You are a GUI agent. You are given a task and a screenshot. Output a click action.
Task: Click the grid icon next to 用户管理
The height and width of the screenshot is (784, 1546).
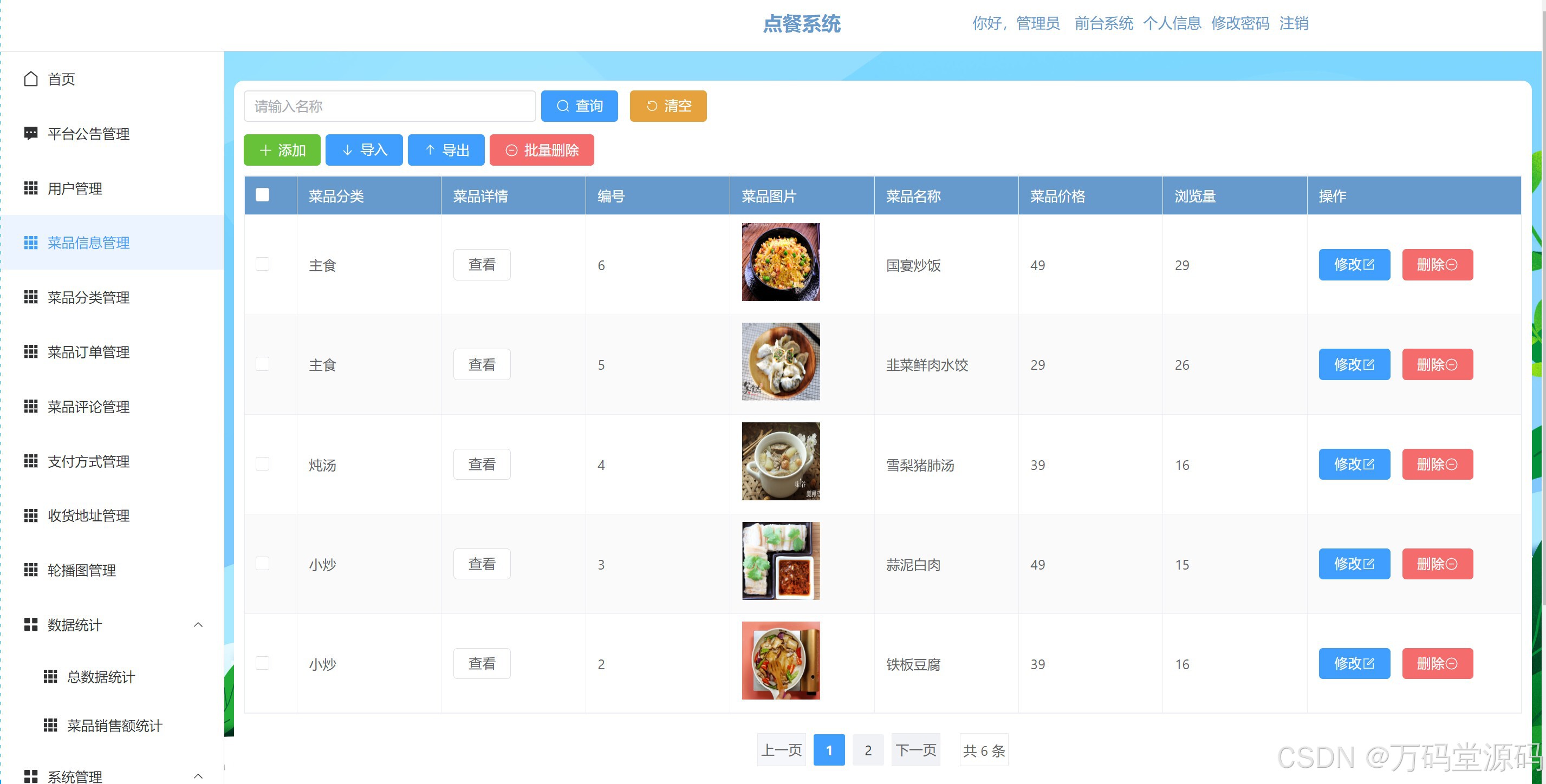click(x=31, y=188)
